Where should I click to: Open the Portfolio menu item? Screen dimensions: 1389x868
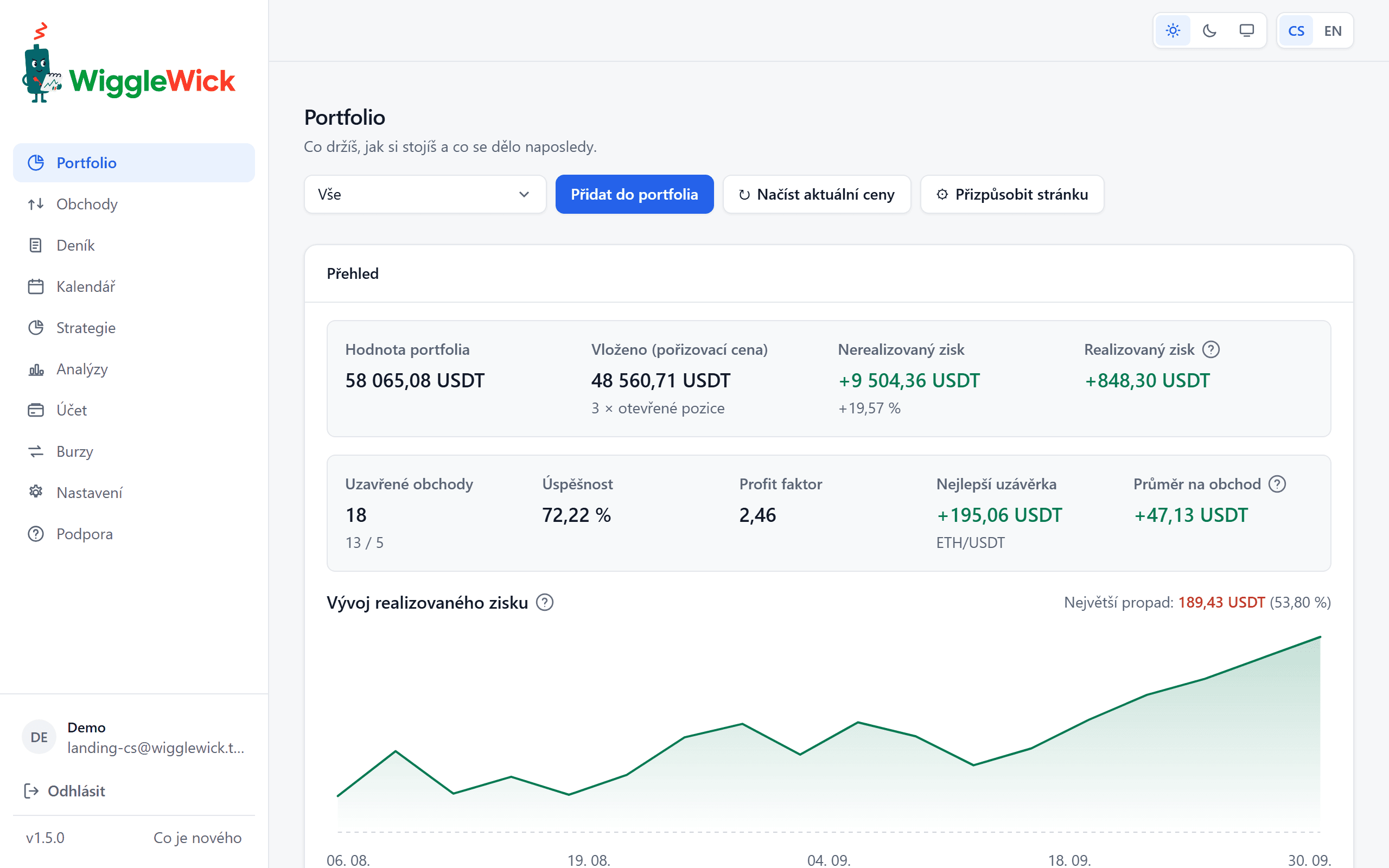click(x=133, y=162)
